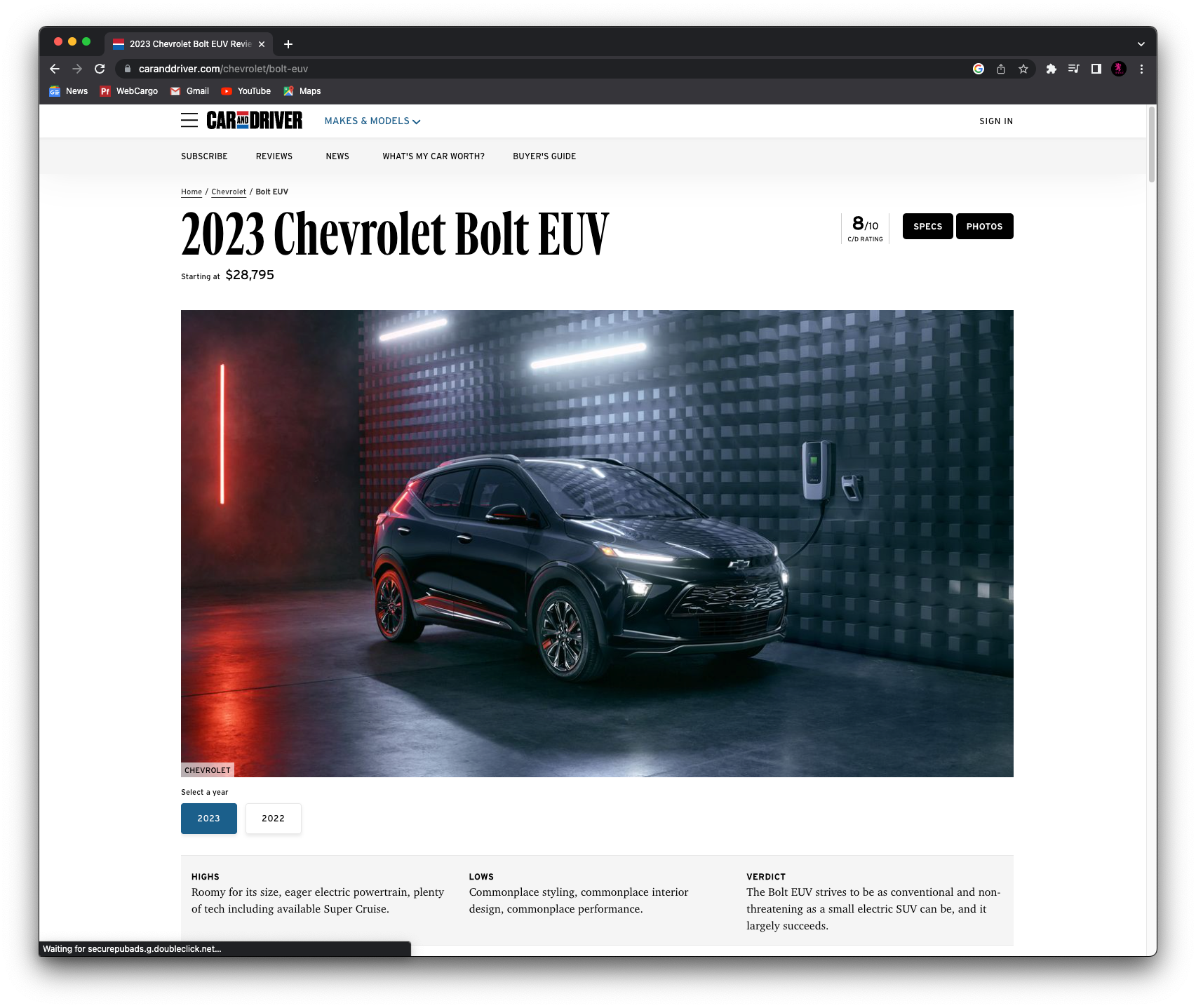Click the 2023 Chevrolet Bolt EUV headline
The image size is (1196, 1008).
click(x=395, y=234)
